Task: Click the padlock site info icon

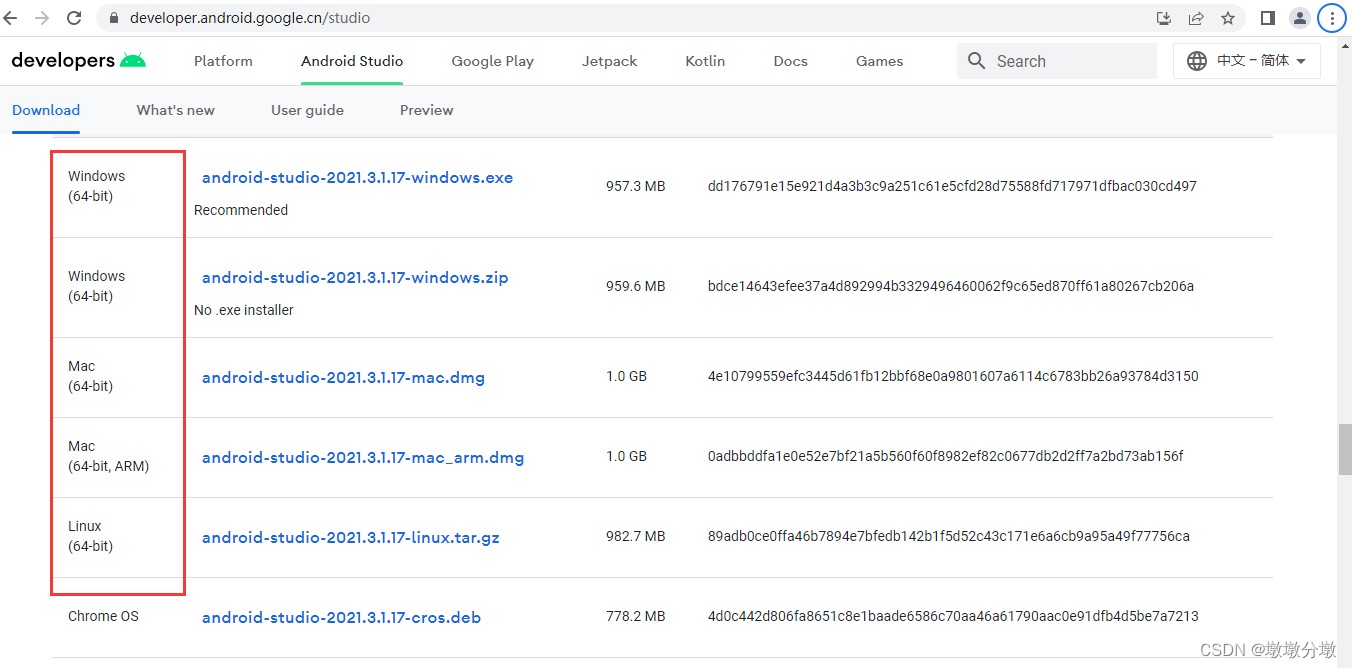Action: click(x=113, y=18)
